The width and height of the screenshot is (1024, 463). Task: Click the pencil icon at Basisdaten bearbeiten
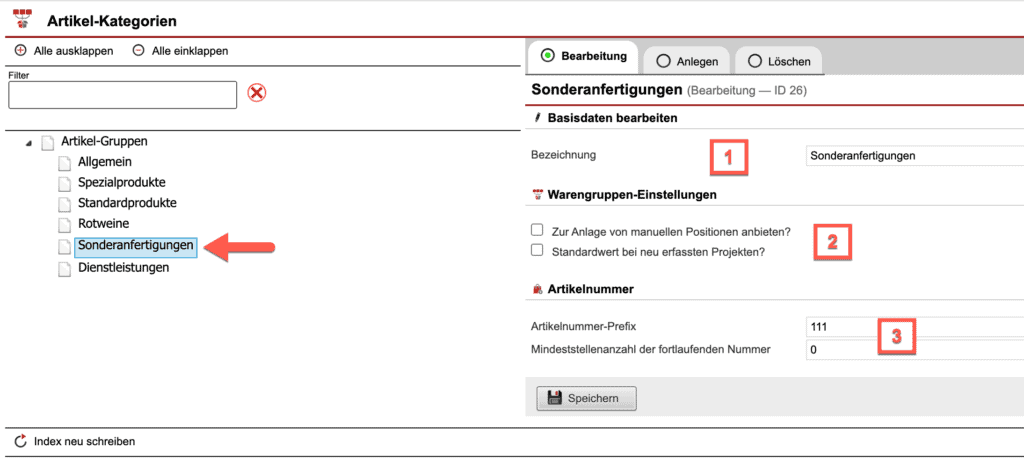[x=538, y=118]
